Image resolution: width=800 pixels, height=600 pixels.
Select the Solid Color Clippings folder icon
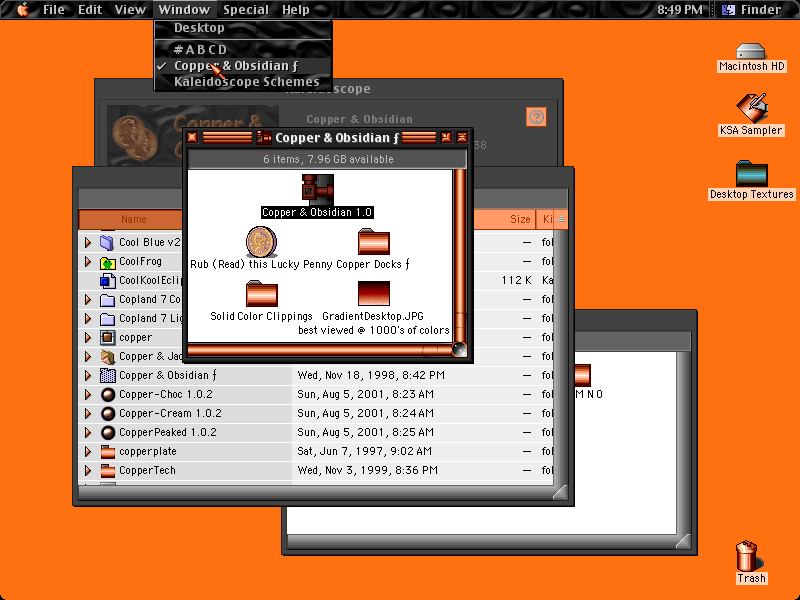pos(262,294)
